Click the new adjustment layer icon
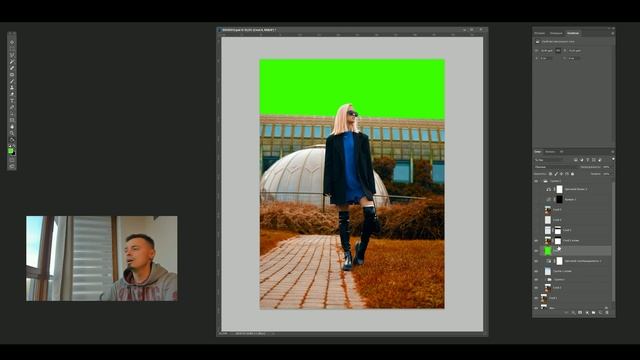This screenshot has height=360, width=640. [587, 313]
